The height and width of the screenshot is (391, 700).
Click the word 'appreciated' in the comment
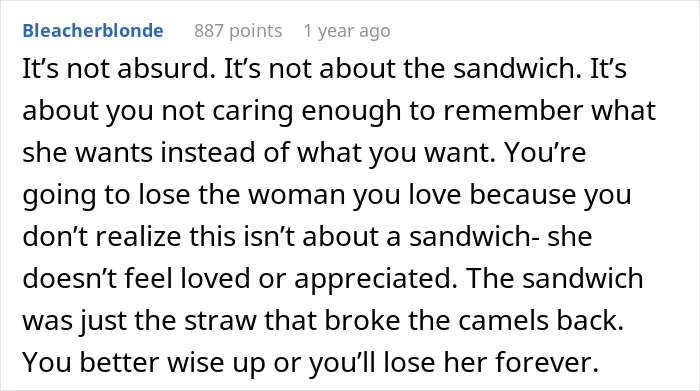click(x=372, y=279)
